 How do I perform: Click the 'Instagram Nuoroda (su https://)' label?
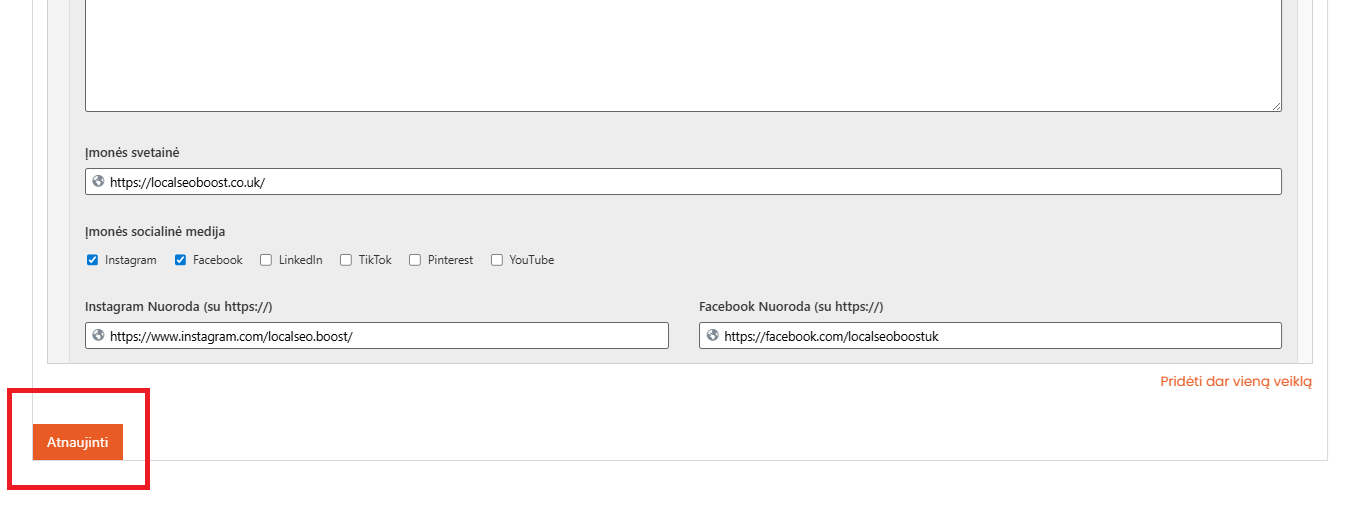[178, 307]
